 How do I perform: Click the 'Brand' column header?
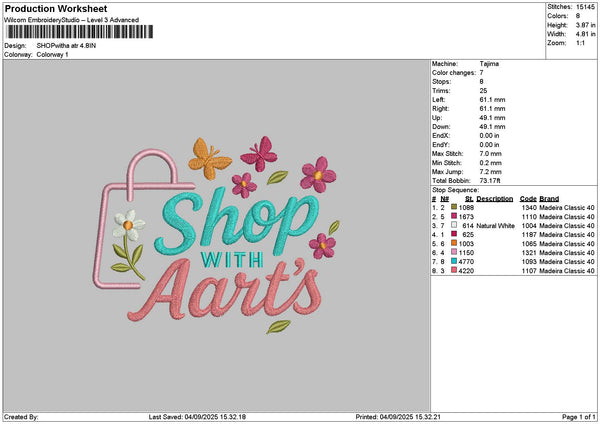(549, 199)
